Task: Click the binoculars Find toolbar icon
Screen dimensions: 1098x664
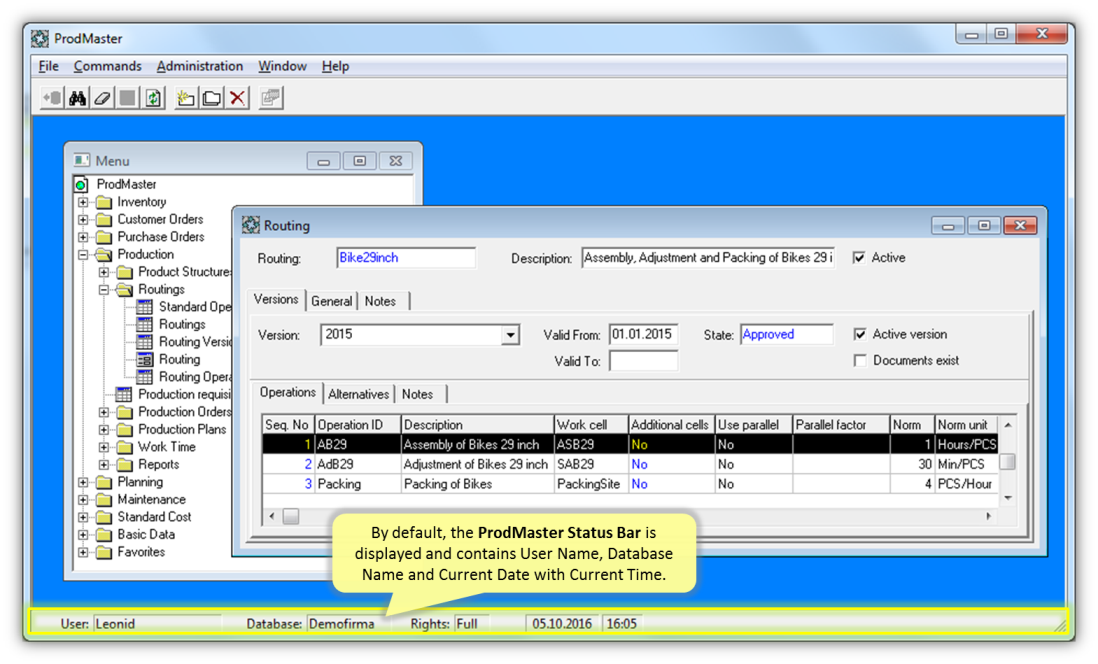Action: (x=77, y=98)
